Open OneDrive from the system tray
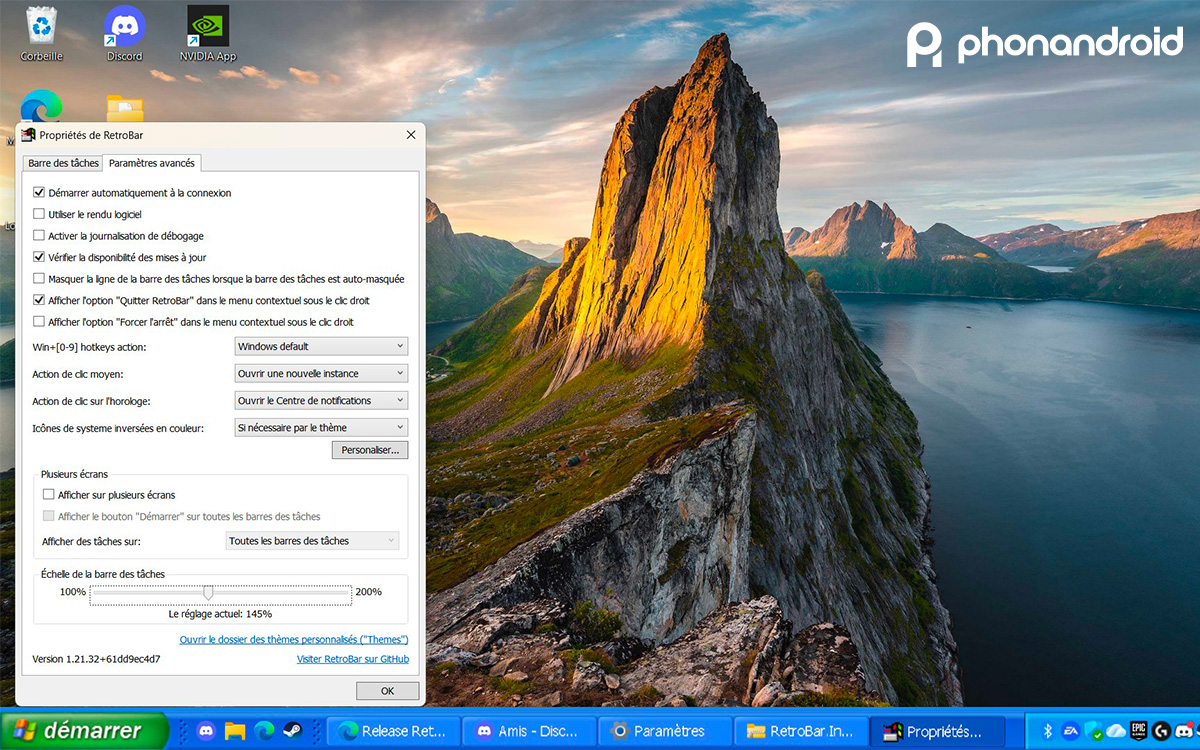This screenshot has height=750, width=1200. click(1116, 731)
